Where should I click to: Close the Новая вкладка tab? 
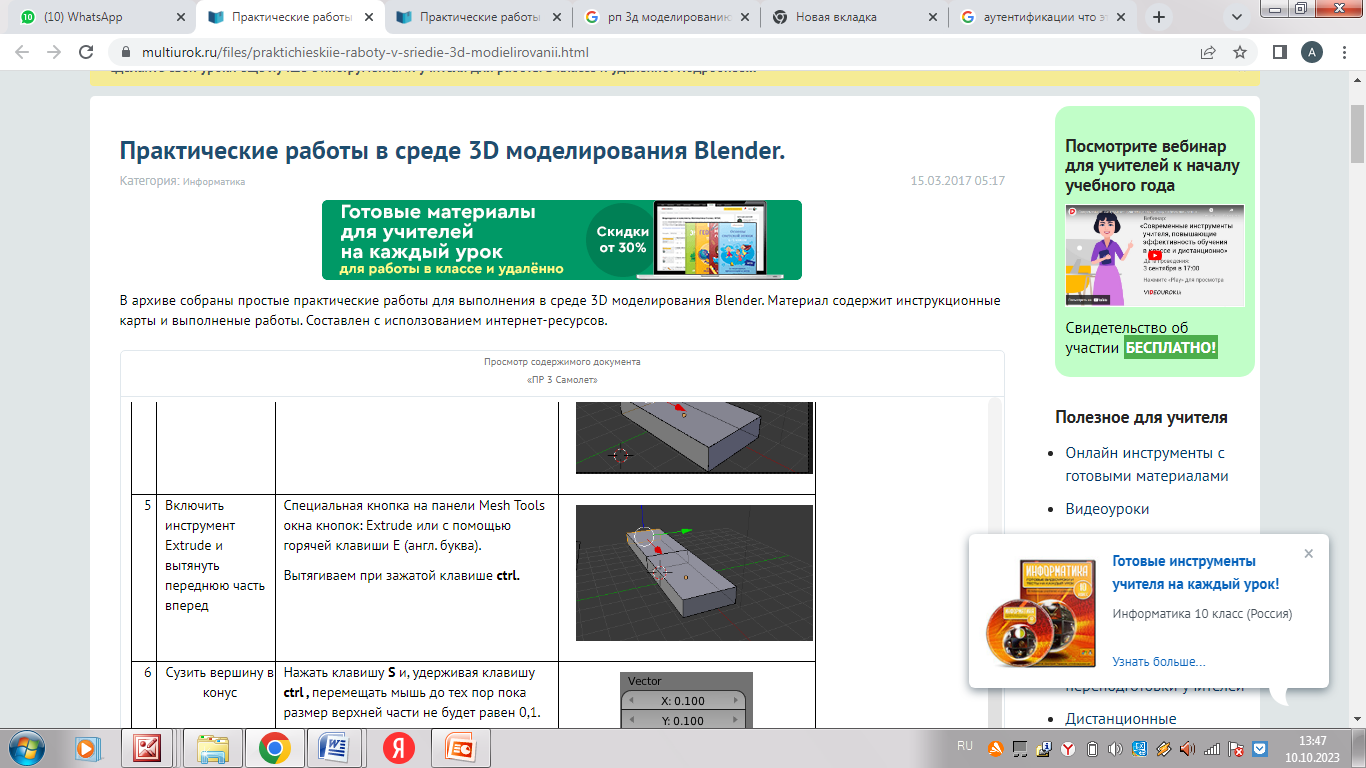click(x=932, y=17)
